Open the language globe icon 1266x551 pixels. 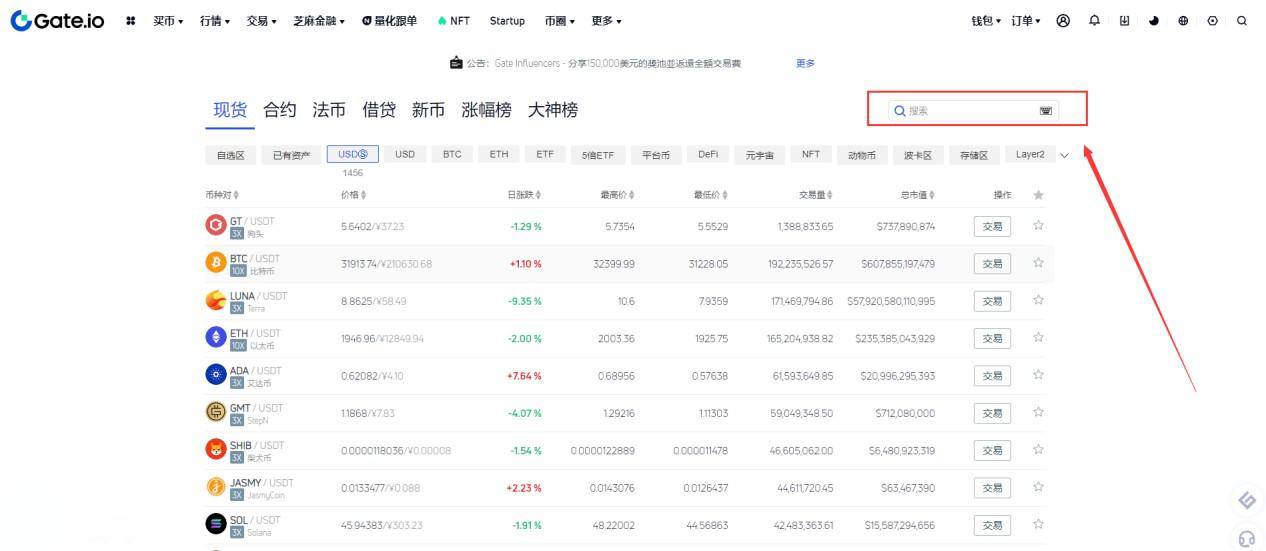pyautogui.click(x=1183, y=21)
